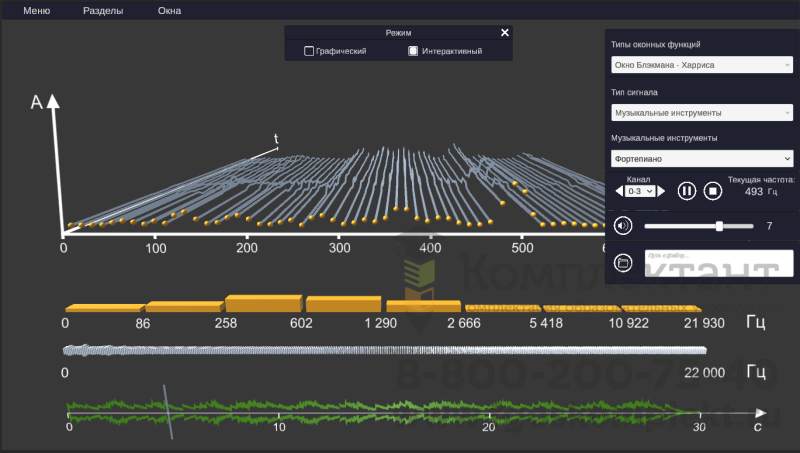Mute sound with the speaker icon

(623, 226)
